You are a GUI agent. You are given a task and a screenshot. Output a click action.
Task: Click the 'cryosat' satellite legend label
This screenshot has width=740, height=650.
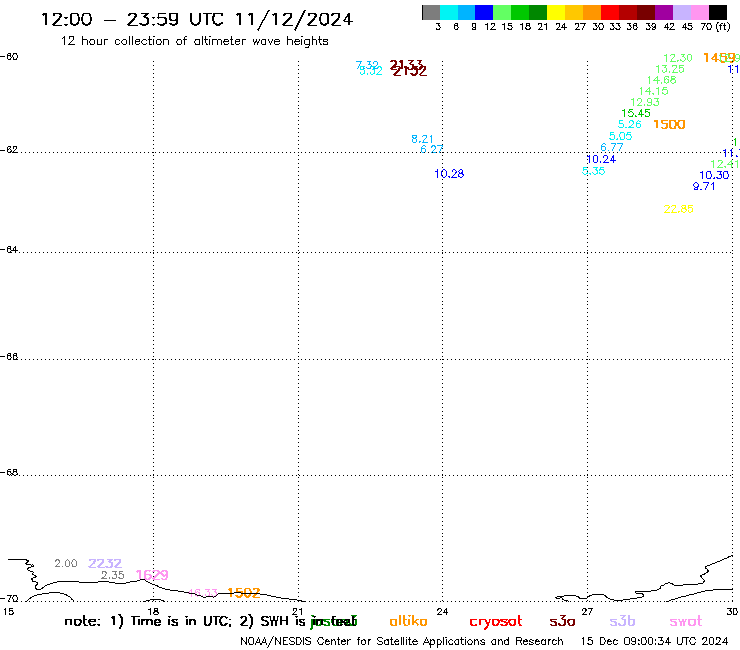pos(496,622)
